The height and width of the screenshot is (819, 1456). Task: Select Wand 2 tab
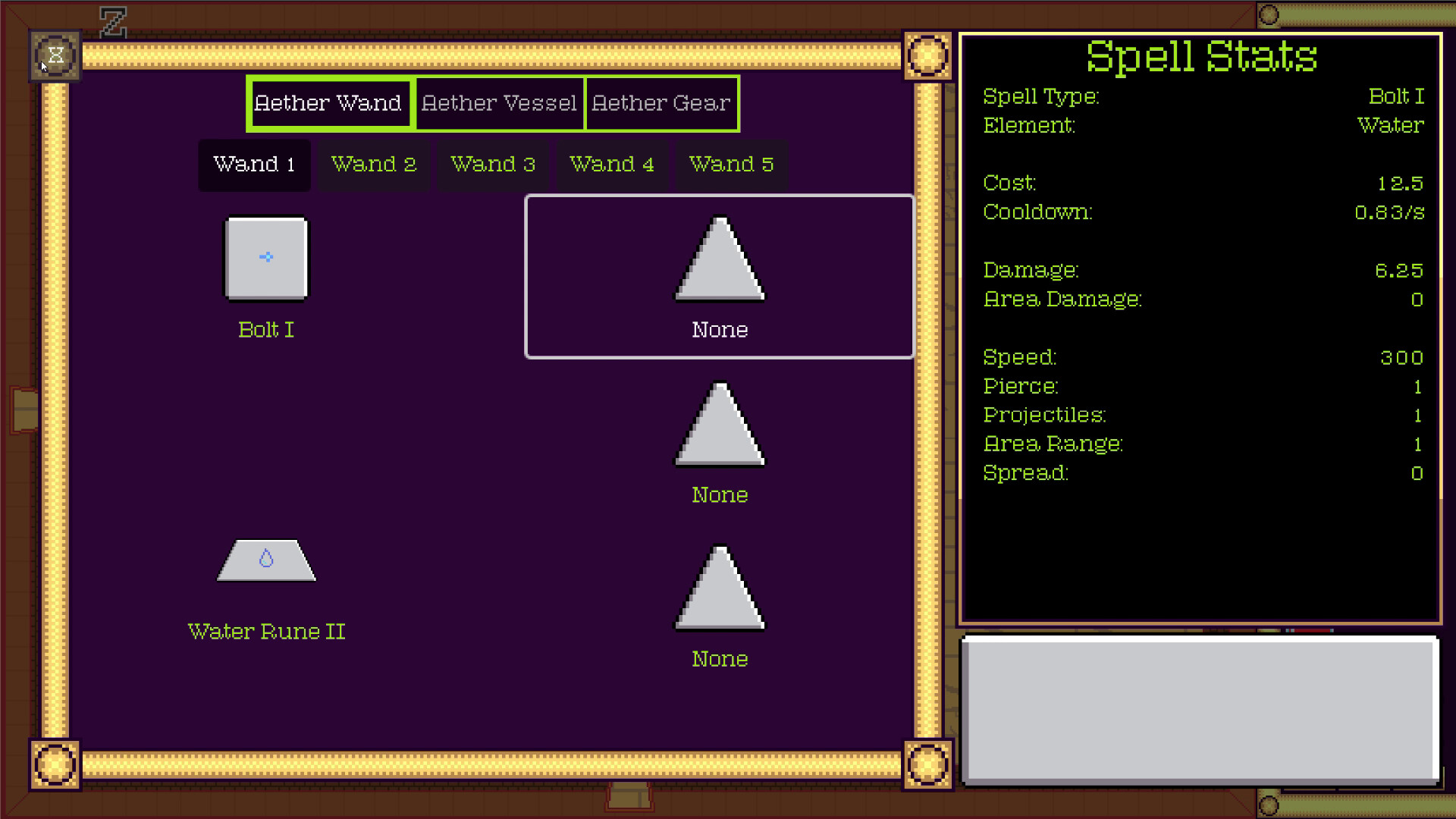click(372, 163)
